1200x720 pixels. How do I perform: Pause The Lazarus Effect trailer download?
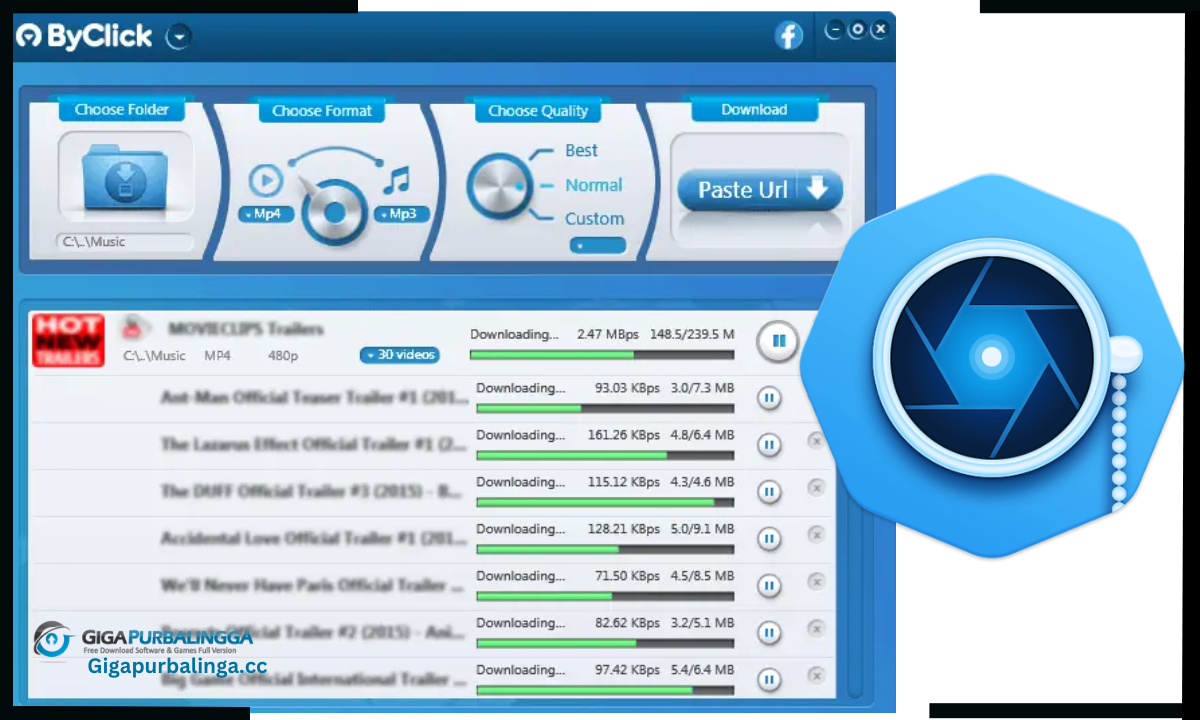tap(769, 445)
